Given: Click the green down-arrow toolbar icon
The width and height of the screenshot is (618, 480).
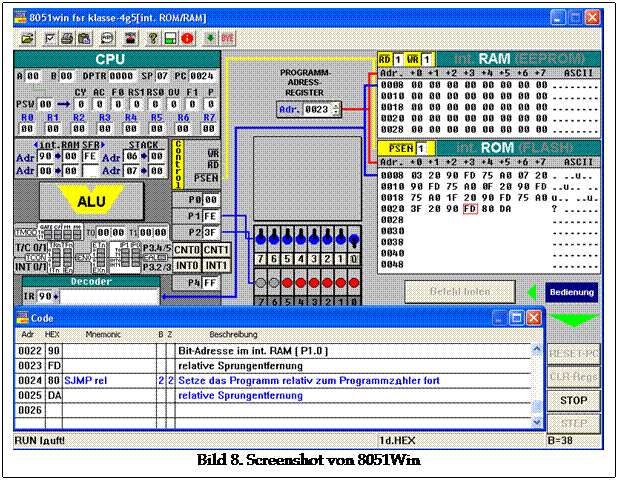Looking at the screenshot, I should coord(210,39).
